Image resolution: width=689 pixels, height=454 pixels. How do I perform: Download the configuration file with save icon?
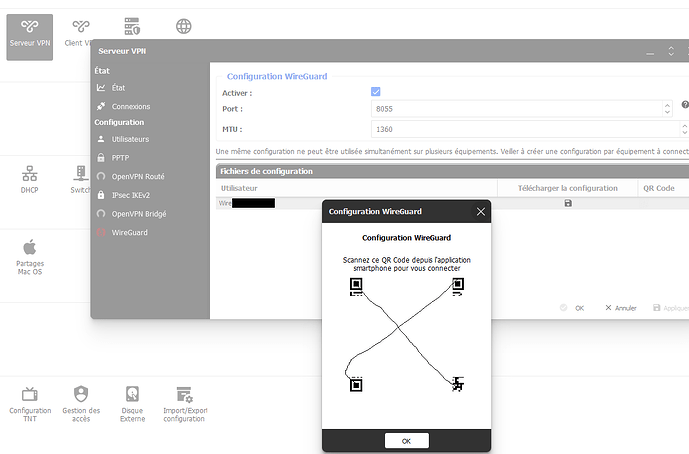pyautogui.click(x=568, y=203)
